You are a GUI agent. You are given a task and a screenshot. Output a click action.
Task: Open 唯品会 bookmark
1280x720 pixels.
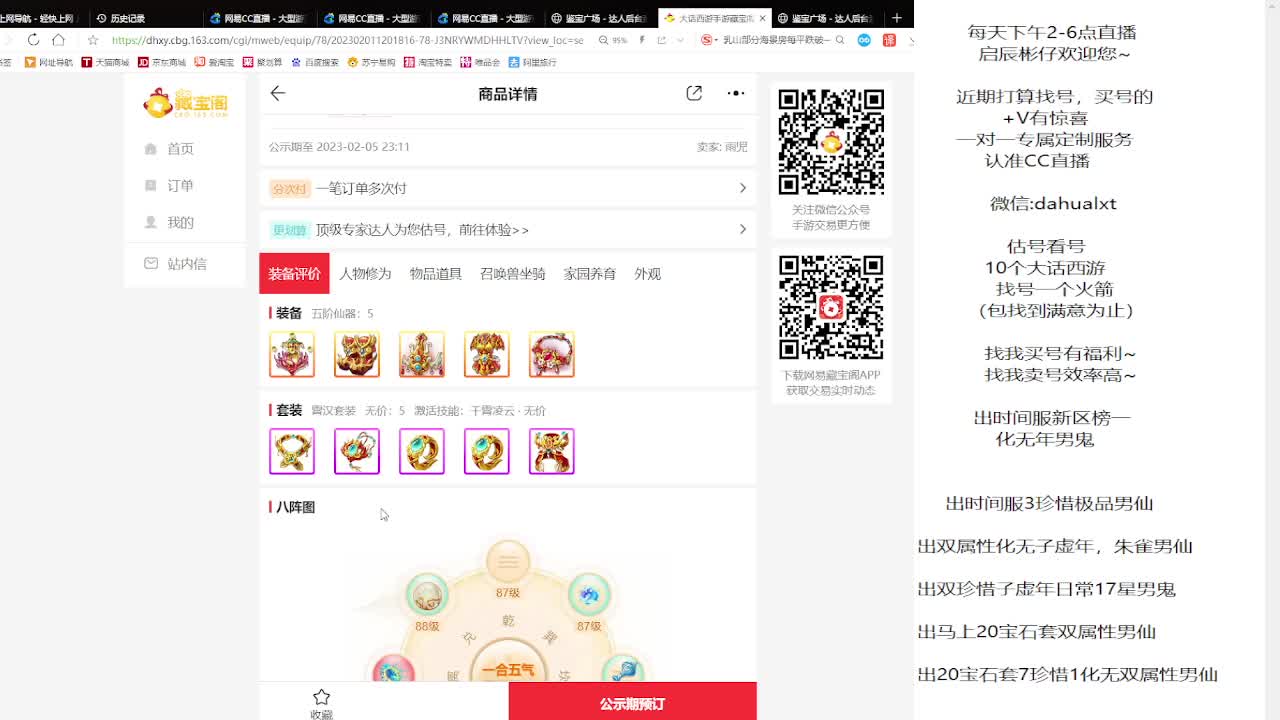click(480, 62)
